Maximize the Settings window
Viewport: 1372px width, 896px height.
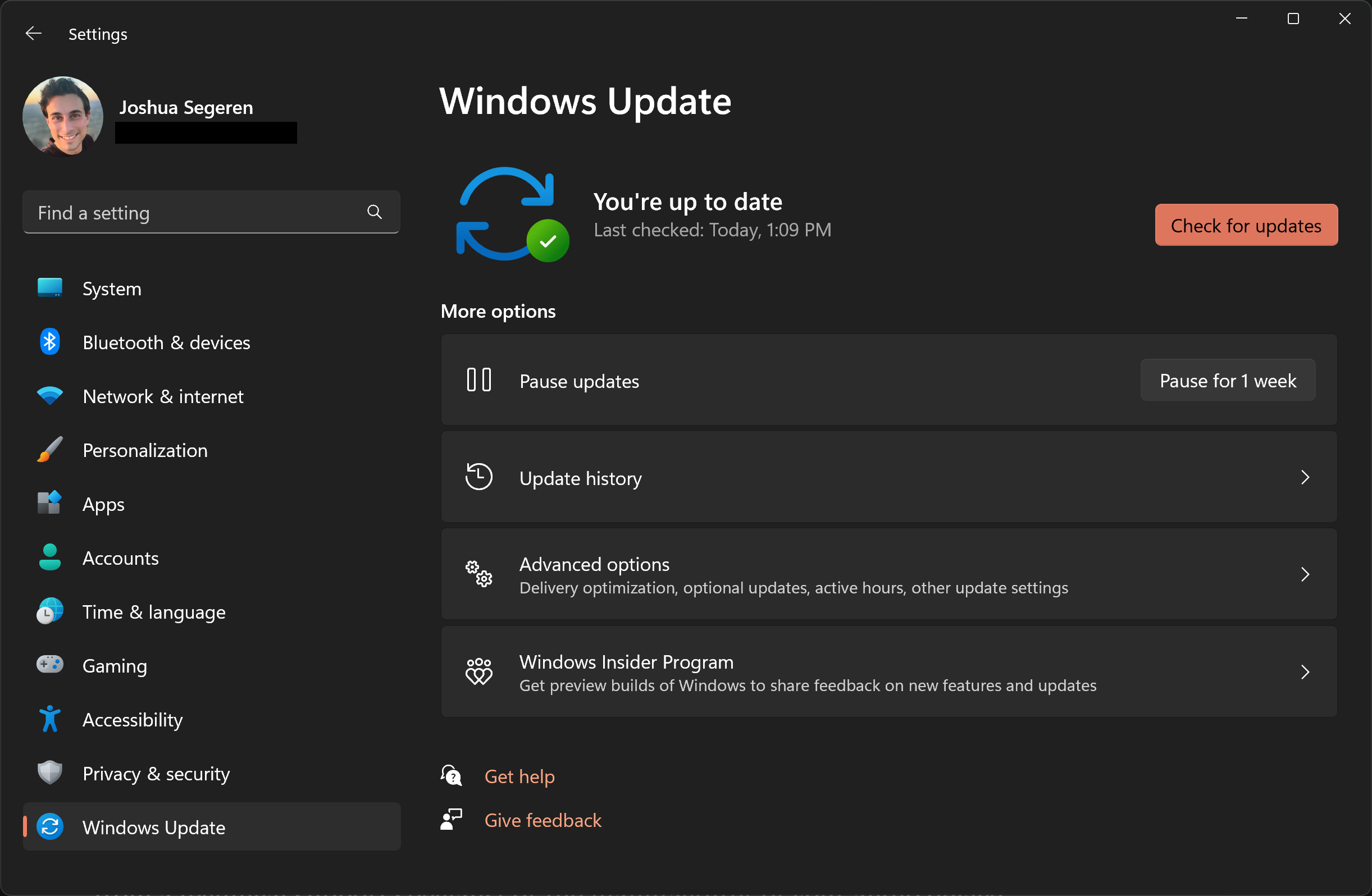point(1293,19)
